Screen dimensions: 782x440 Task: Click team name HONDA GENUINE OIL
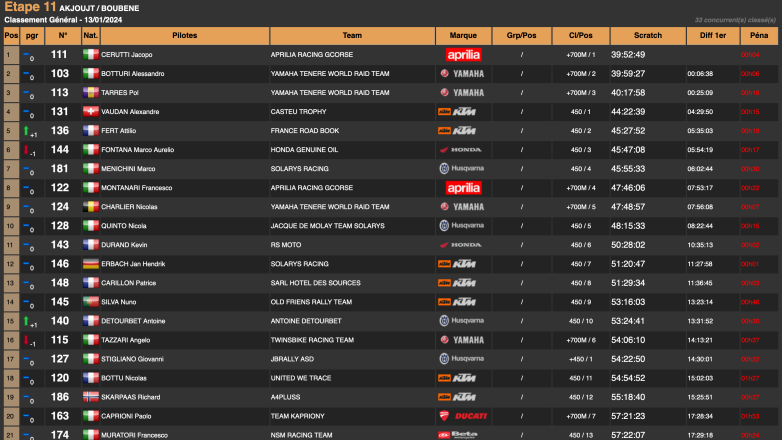304,150
